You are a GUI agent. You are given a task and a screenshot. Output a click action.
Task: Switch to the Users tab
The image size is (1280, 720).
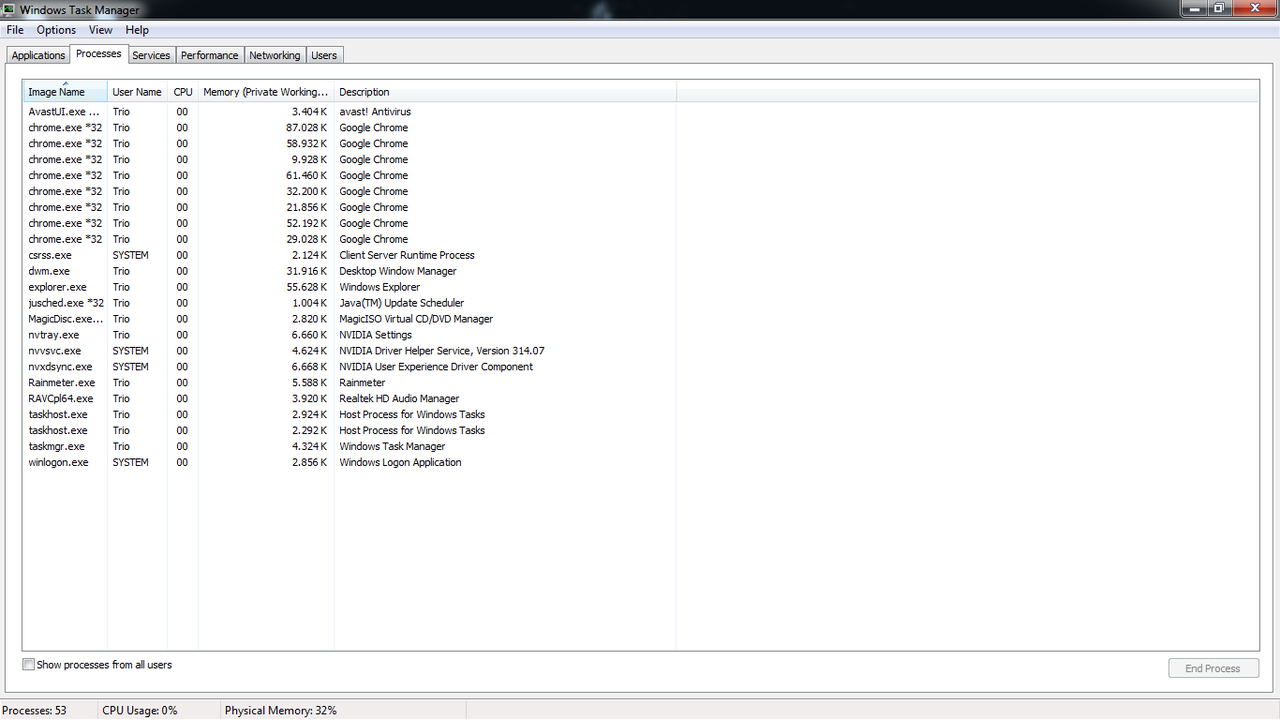324,55
